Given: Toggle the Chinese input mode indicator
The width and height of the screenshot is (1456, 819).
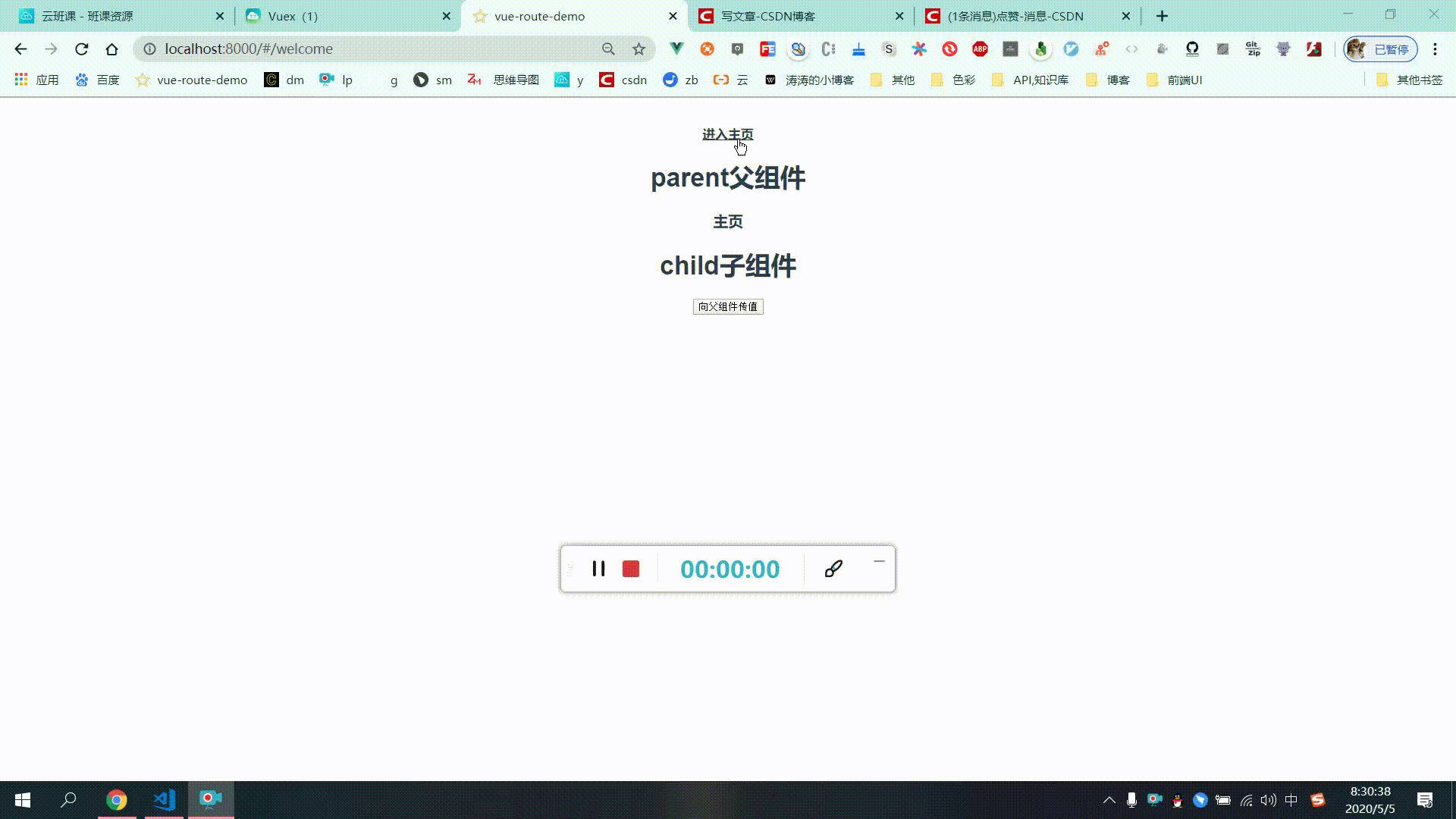Looking at the screenshot, I should tap(1291, 800).
